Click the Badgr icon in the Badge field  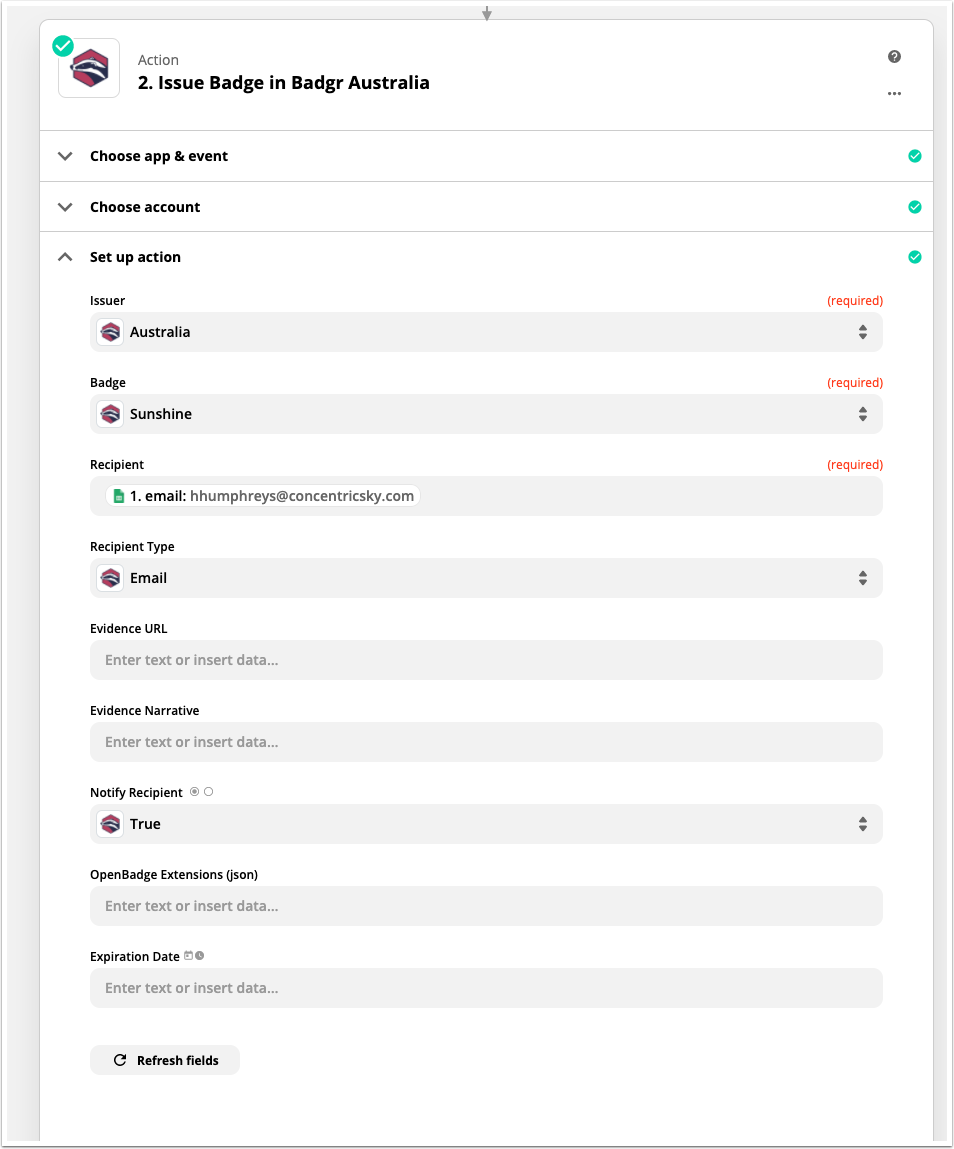tap(109, 413)
